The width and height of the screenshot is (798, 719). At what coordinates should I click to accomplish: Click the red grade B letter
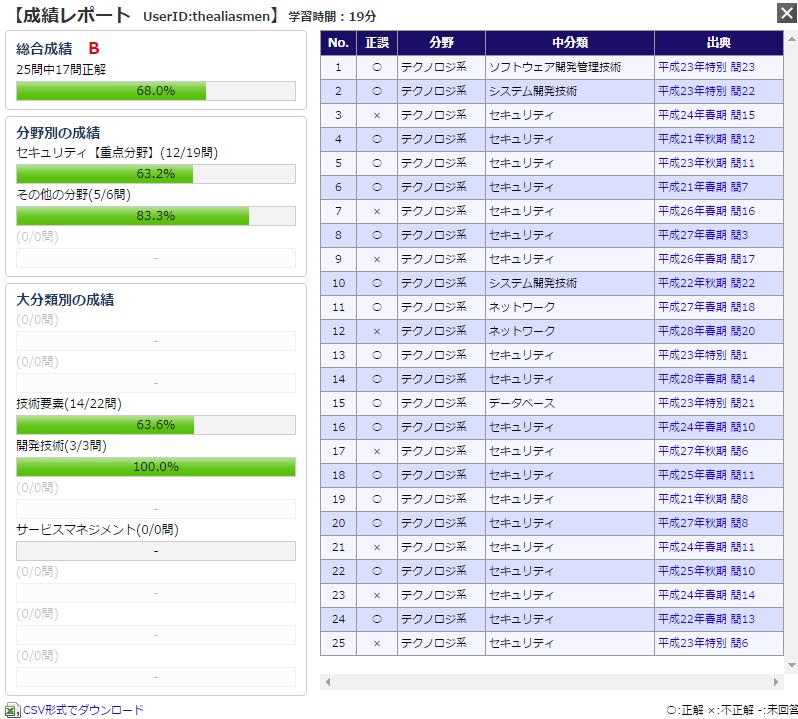[x=94, y=48]
